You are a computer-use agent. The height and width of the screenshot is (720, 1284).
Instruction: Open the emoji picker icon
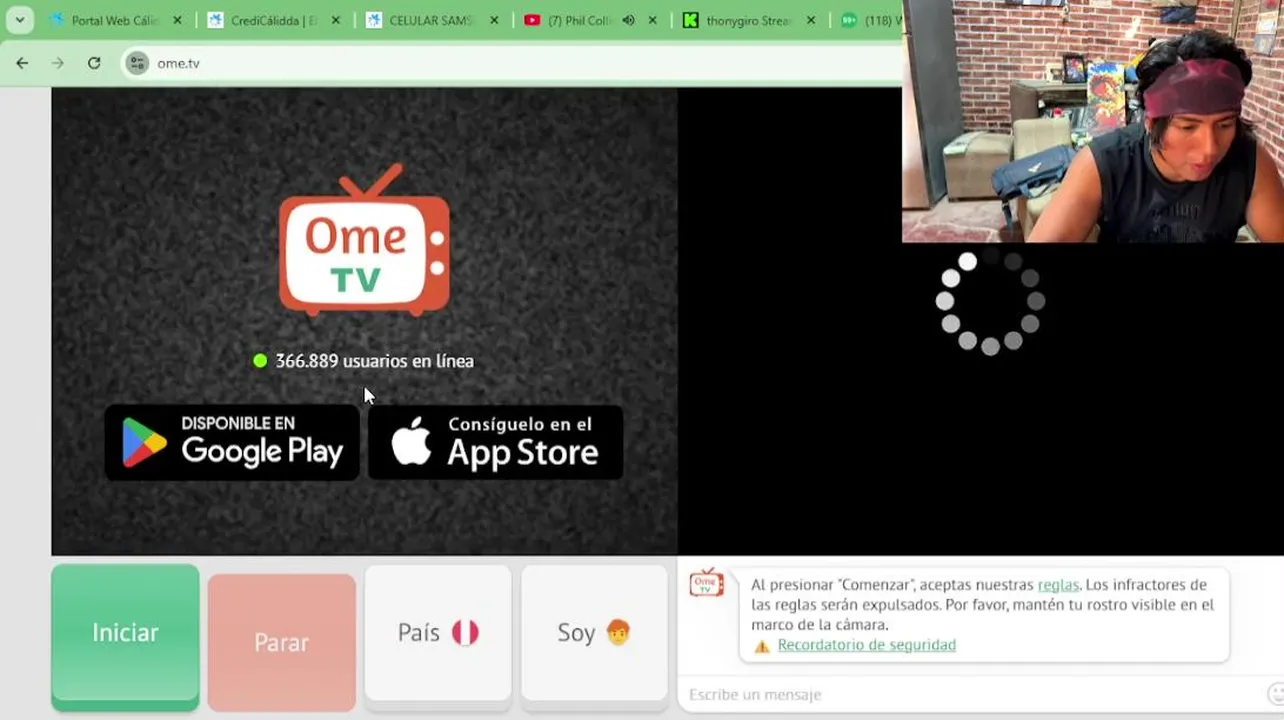tap(1276, 694)
